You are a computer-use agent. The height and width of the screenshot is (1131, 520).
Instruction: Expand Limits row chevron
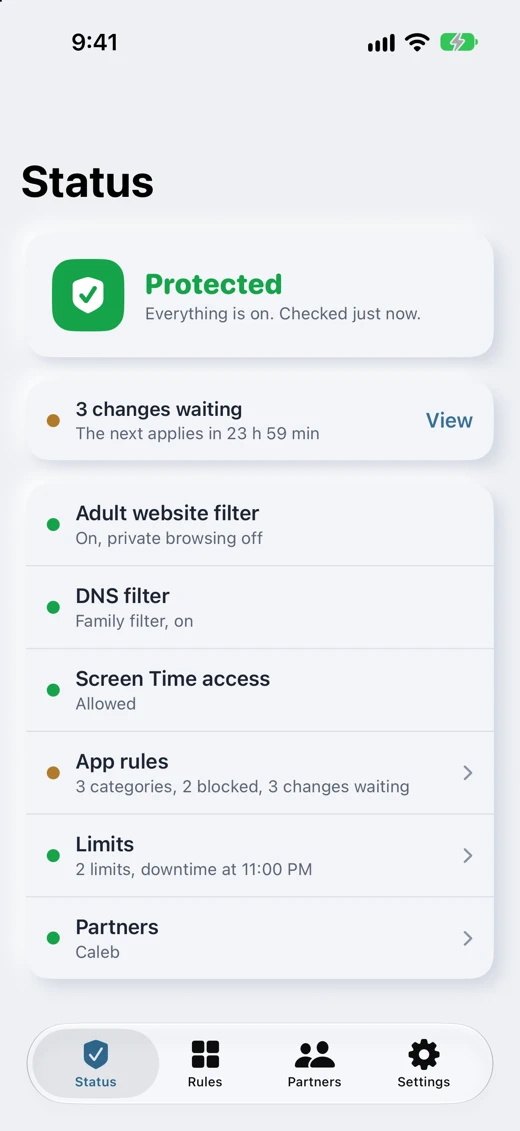click(467, 855)
